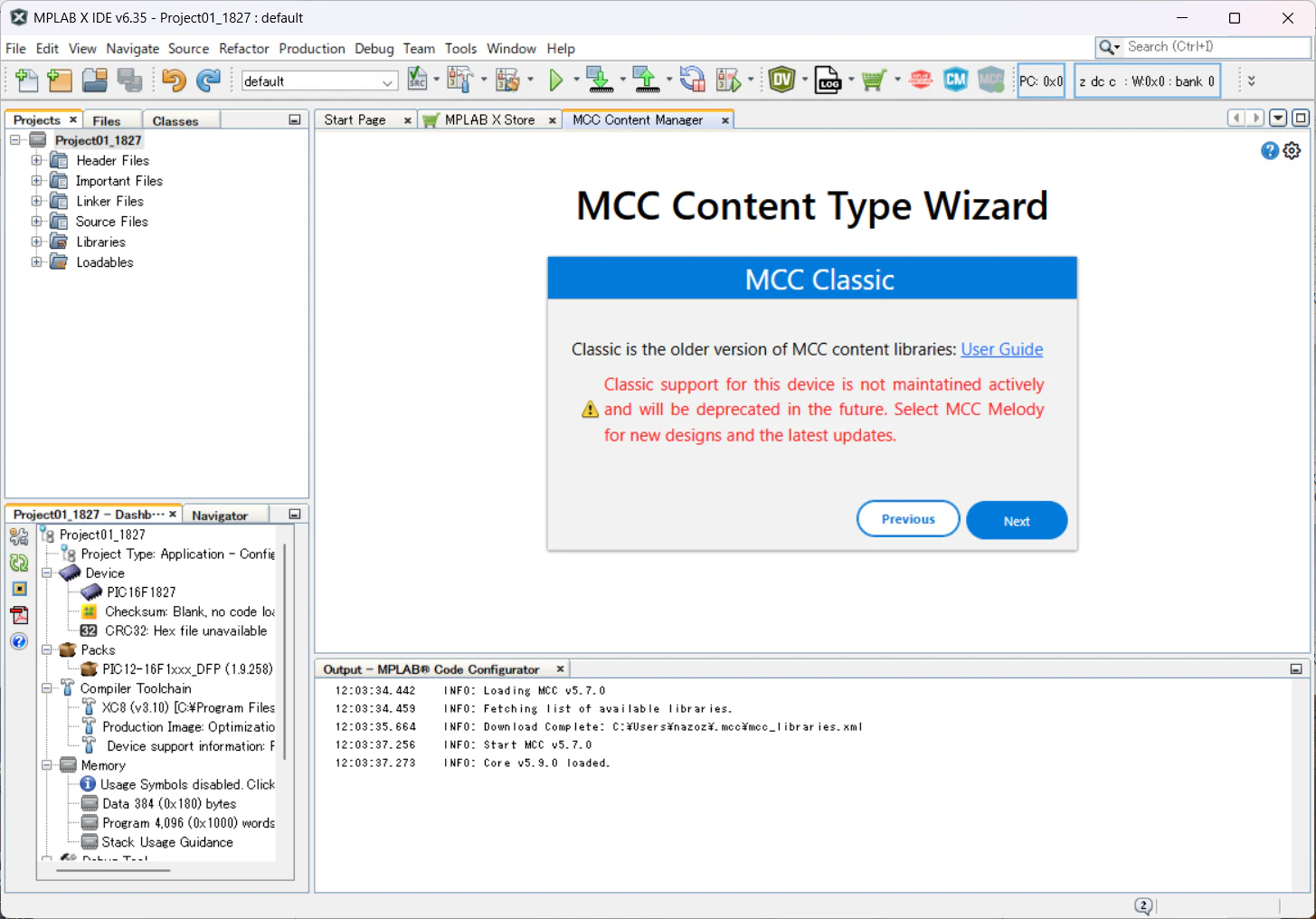Expand the Libraries folder
This screenshot has width=1316, height=919.
[36, 242]
